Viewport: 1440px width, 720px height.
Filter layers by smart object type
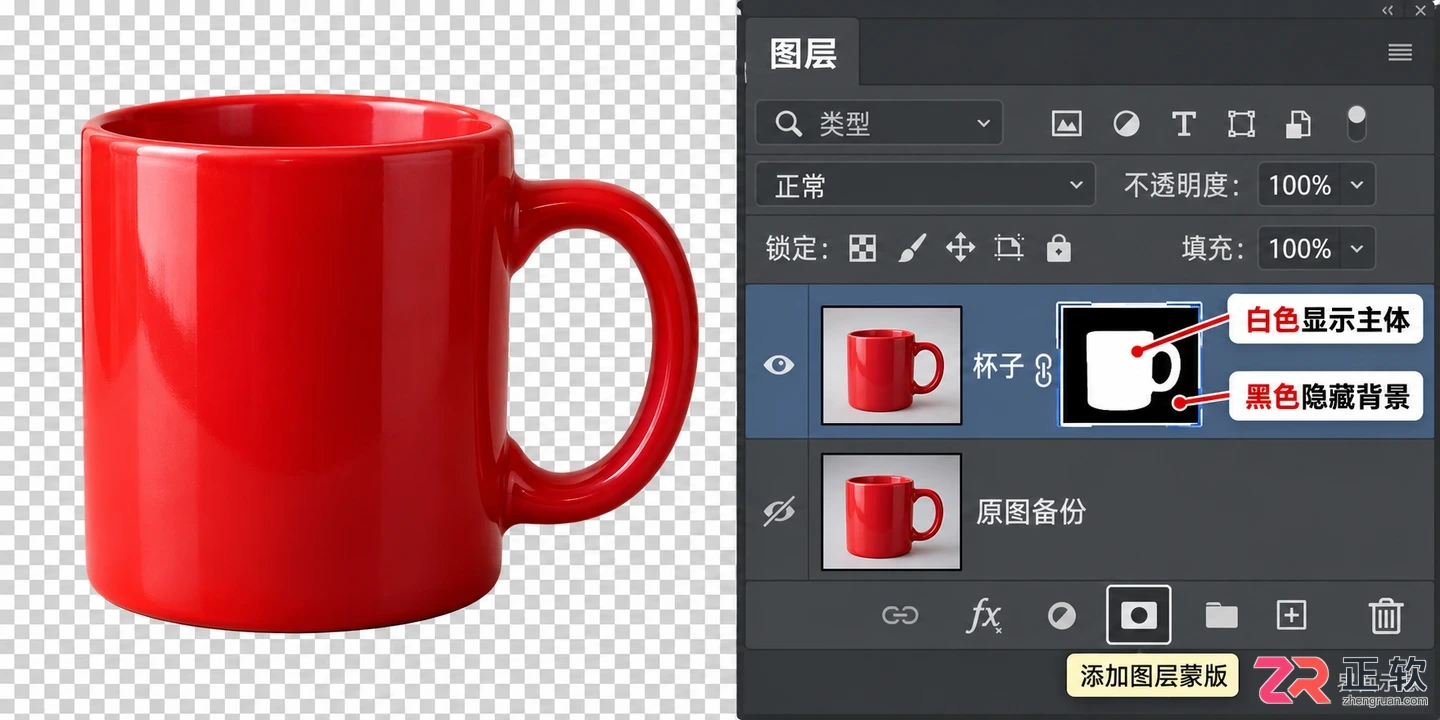[x=1298, y=124]
